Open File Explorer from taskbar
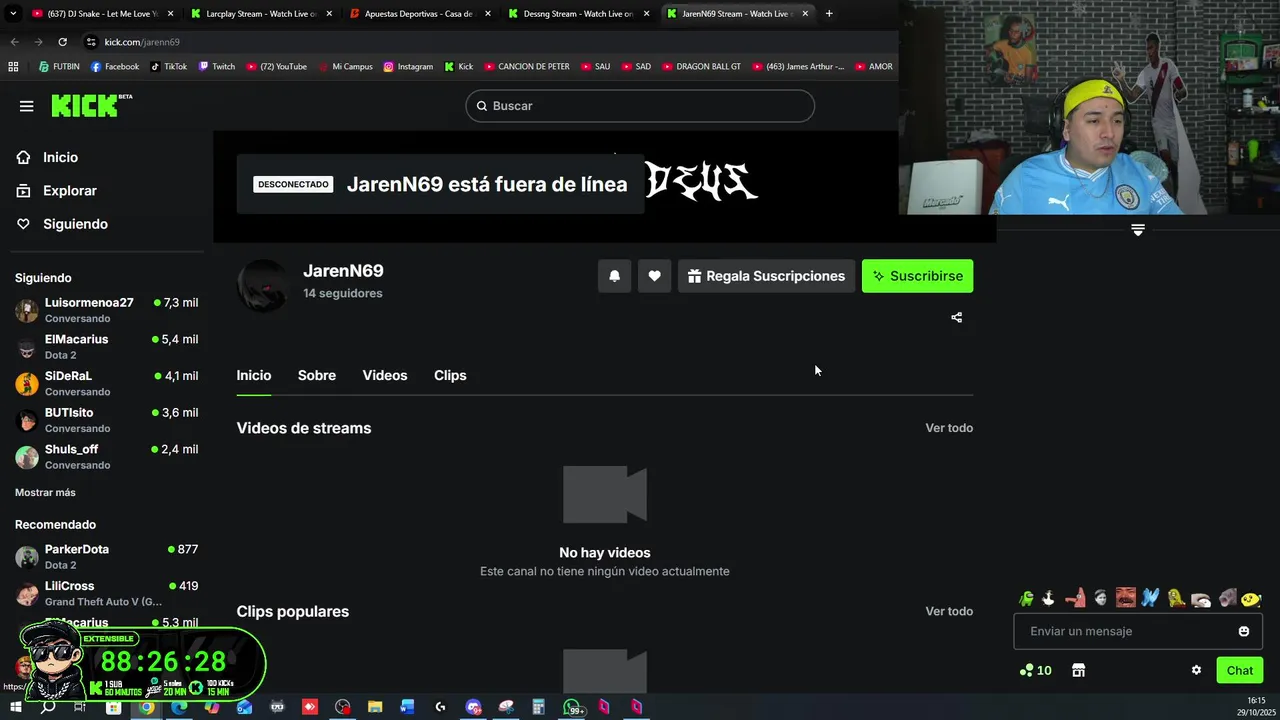The image size is (1280, 720). (375, 707)
